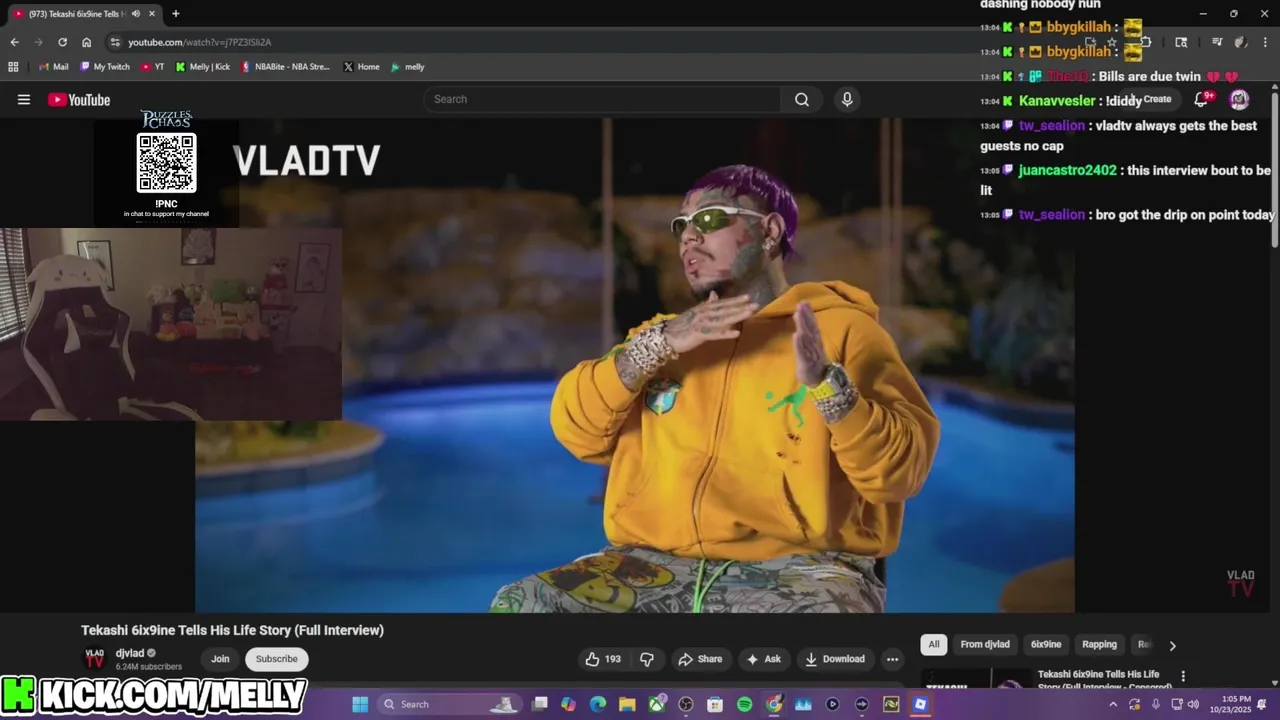1280x720 pixels.
Task: Activate voice search microphone icon
Action: pos(847,99)
